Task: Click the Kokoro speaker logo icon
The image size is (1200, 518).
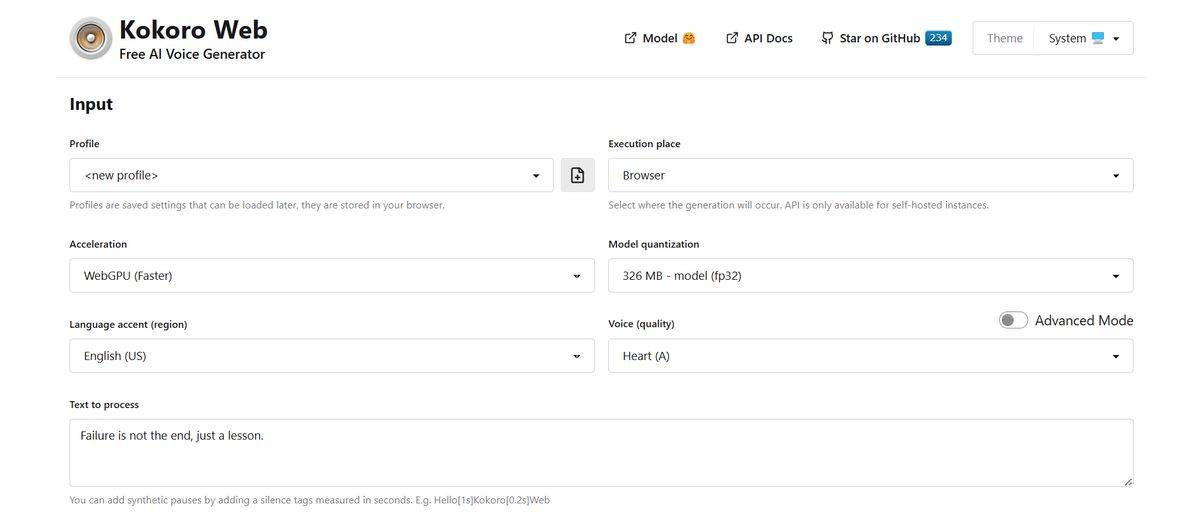Action: (x=91, y=39)
